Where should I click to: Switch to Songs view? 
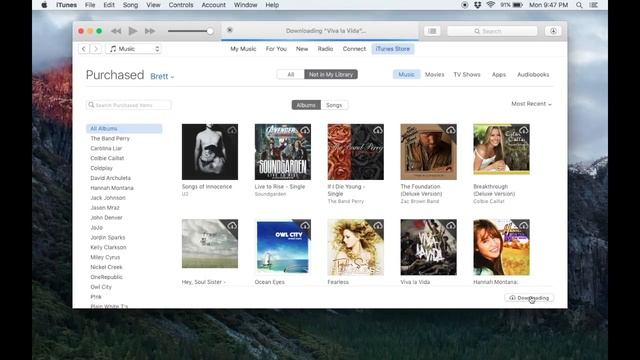pos(334,105)
